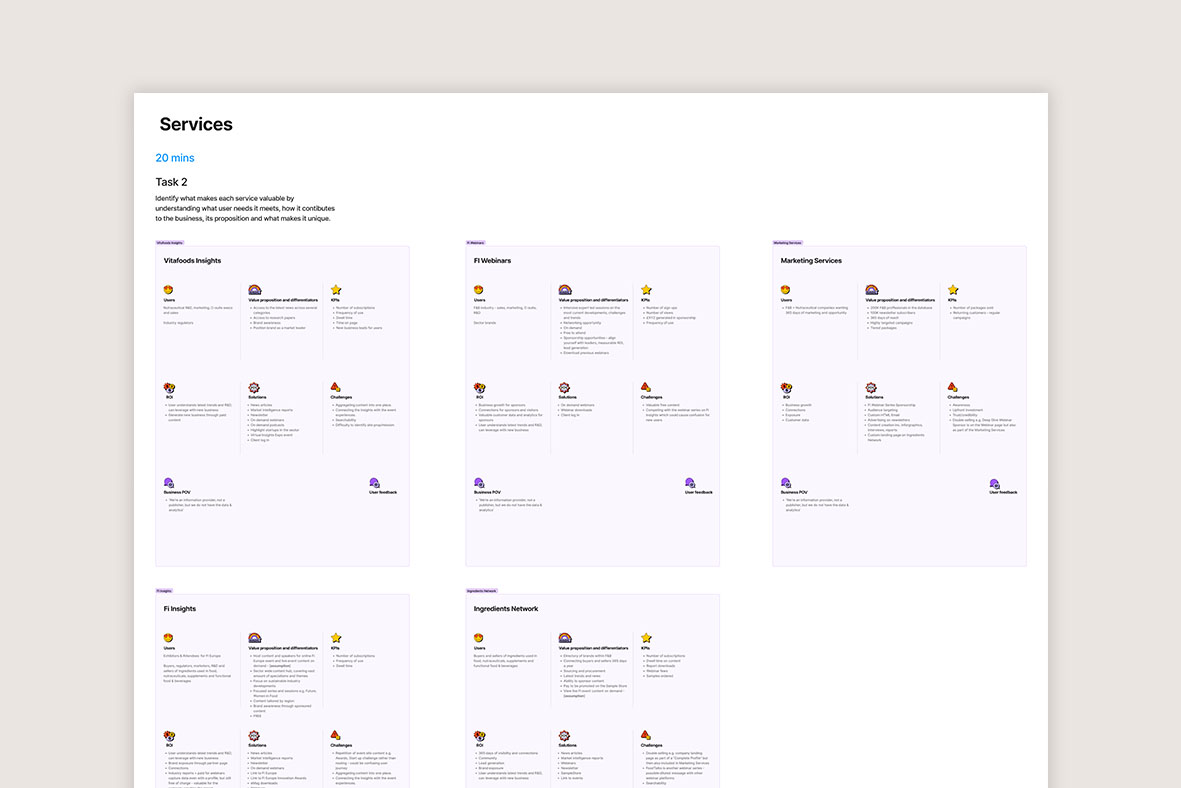Click the Business POV icon in Marketing Services
This screenshot has width=1181, height=788.
(x=786, y=483)
